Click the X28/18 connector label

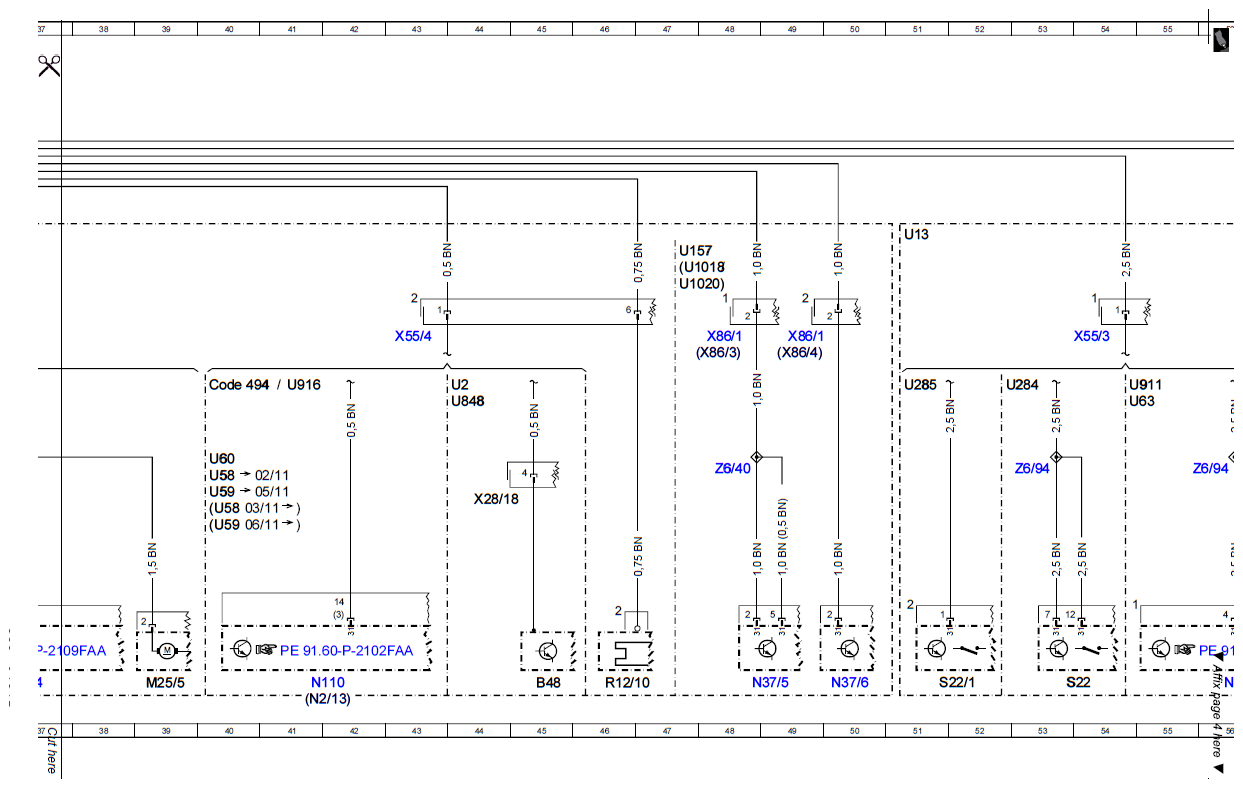click(x=496, y=497)
